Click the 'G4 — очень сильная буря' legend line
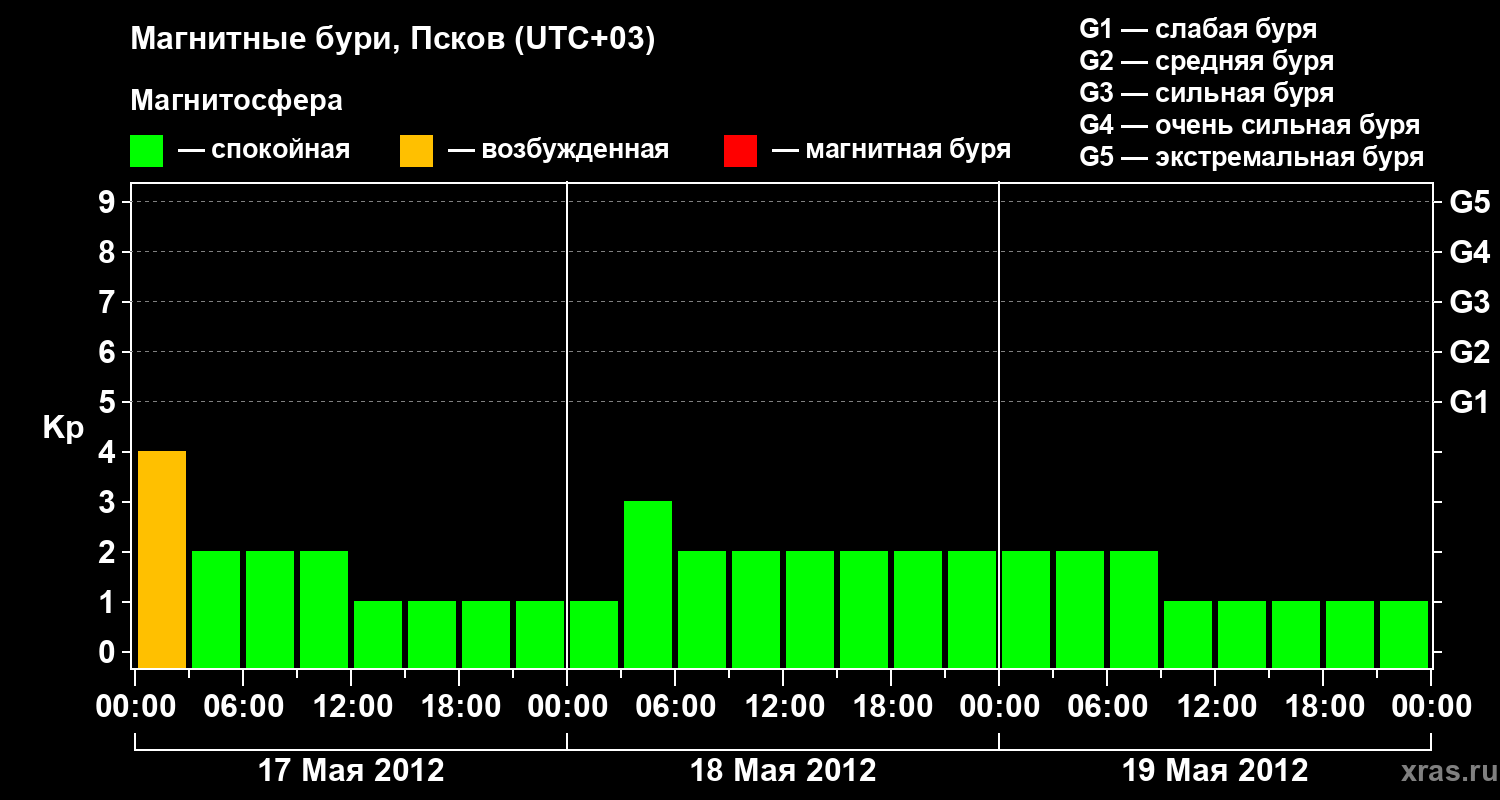Viewport: 1500px width, 800px height. click(1250, 125)
